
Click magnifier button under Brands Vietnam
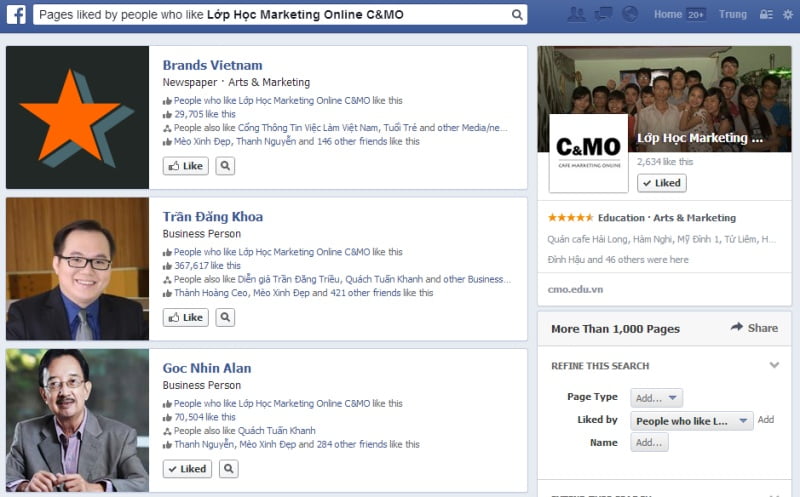(225, 166)
